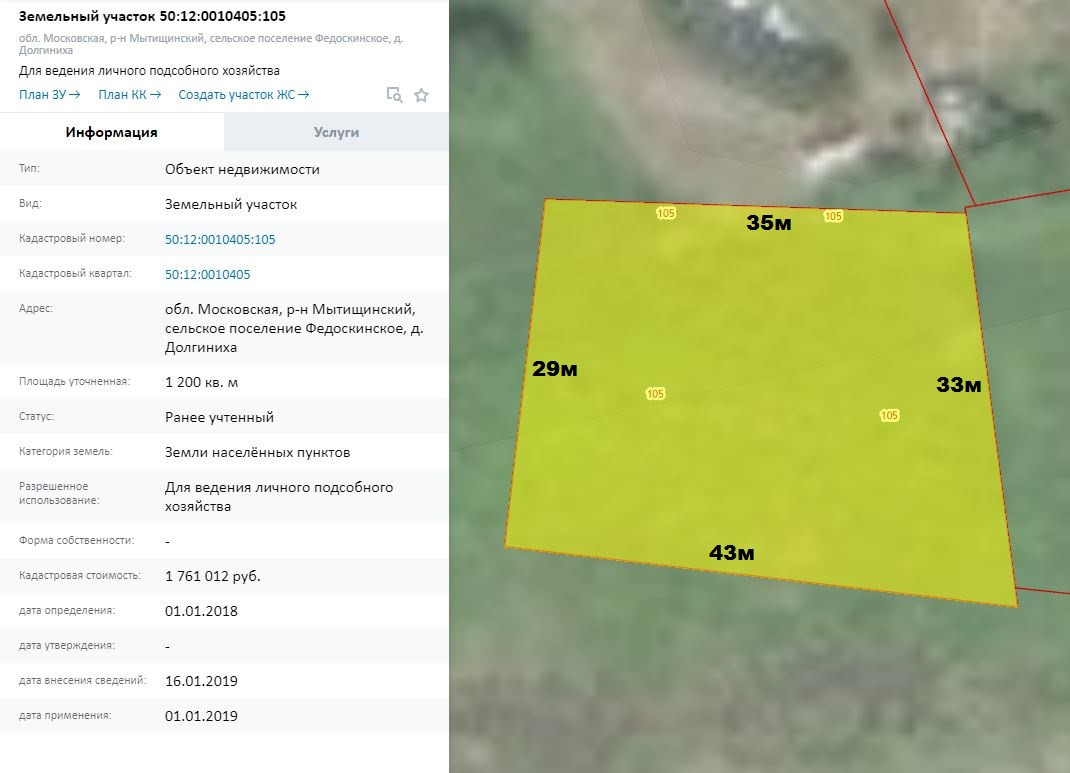Click the 35м label on the map
The width and height of the screenshot is (1070, 773).
coord(768,222)
